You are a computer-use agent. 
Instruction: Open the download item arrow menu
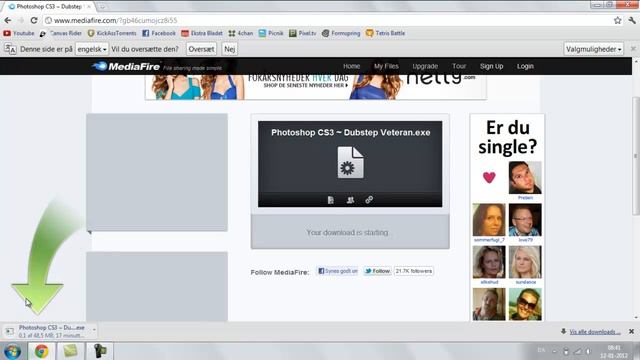[94, 329]
